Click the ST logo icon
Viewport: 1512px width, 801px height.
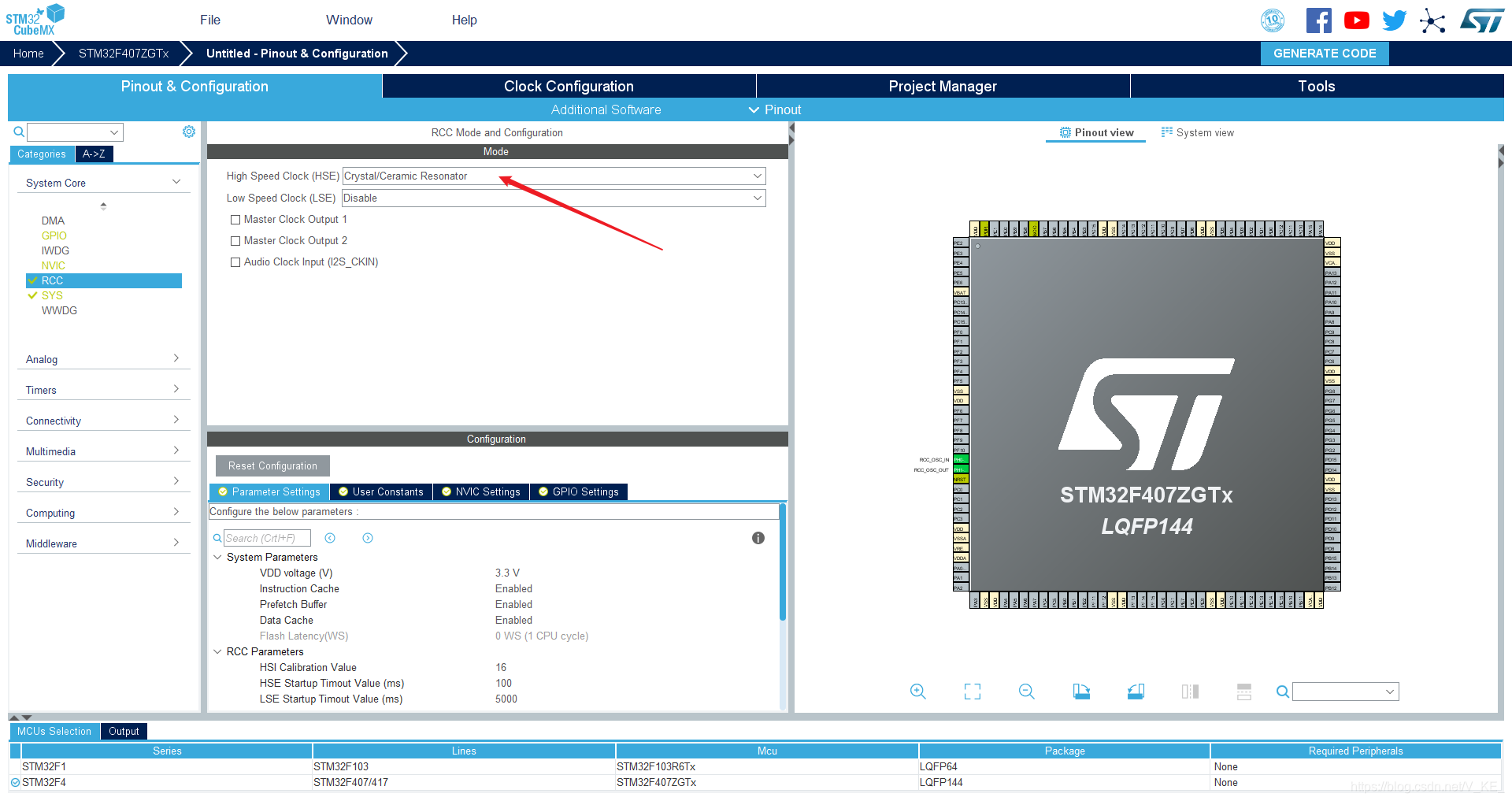[1482, 20]
